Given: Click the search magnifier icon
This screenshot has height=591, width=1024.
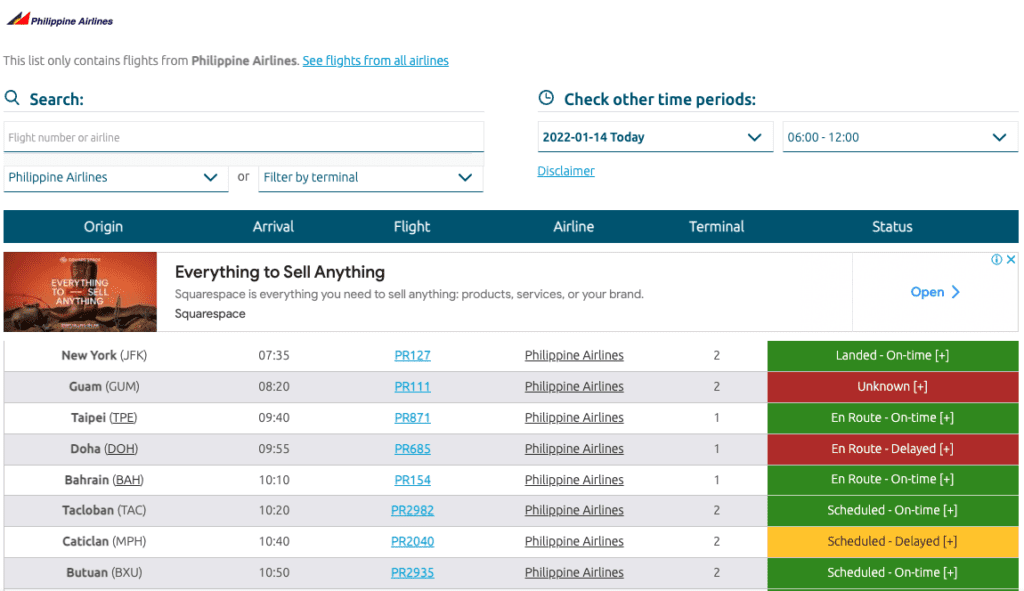Looking at the screenshot, I should (x=12, y=98).
